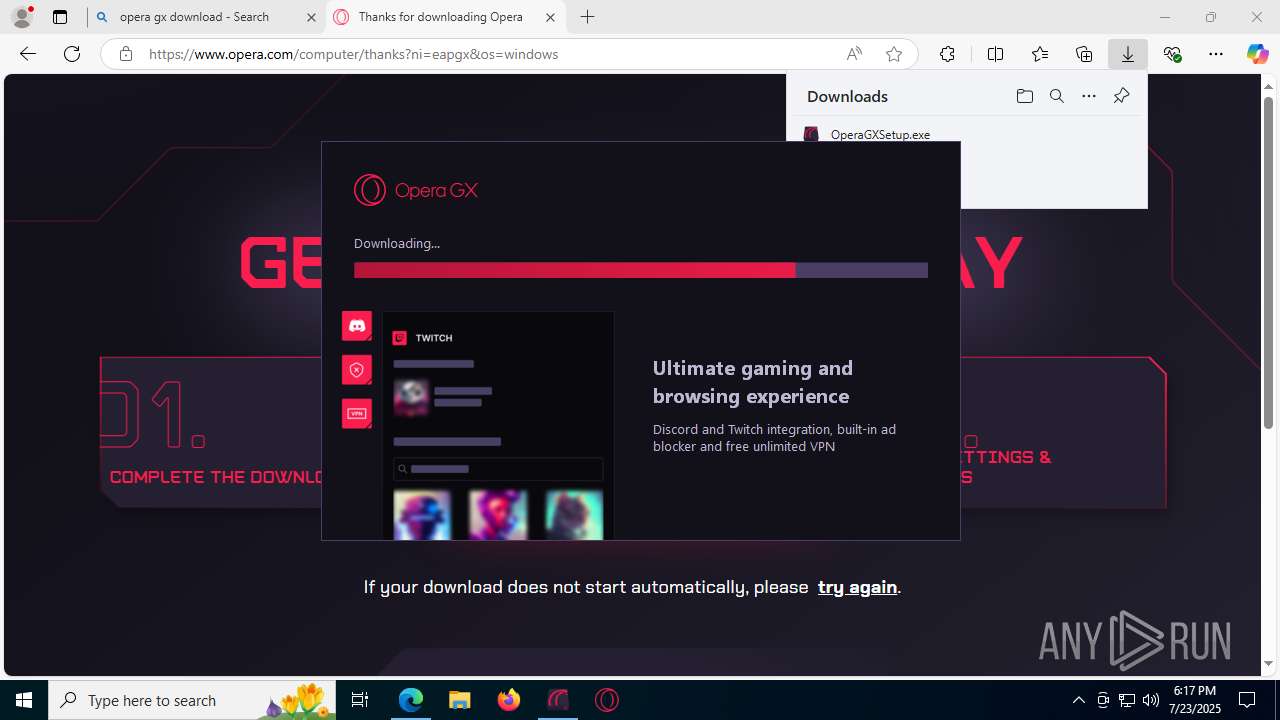Image resolution: width=1280 pixels, height=720 pixels.
Task: Toggle Split screen view
Action: (x=995, y=54)
